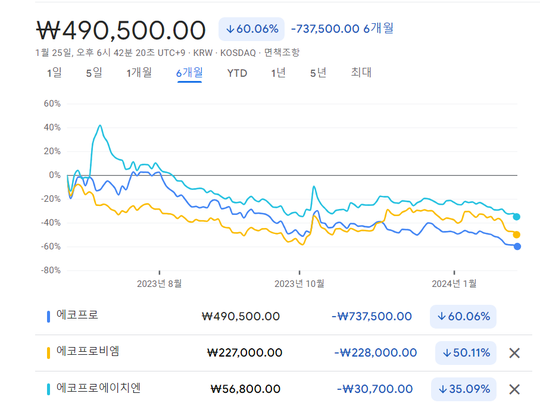The image size is (540, 406).
Task: Open the 에코프로에이치엔 stock row
Action: click(283, 389)
